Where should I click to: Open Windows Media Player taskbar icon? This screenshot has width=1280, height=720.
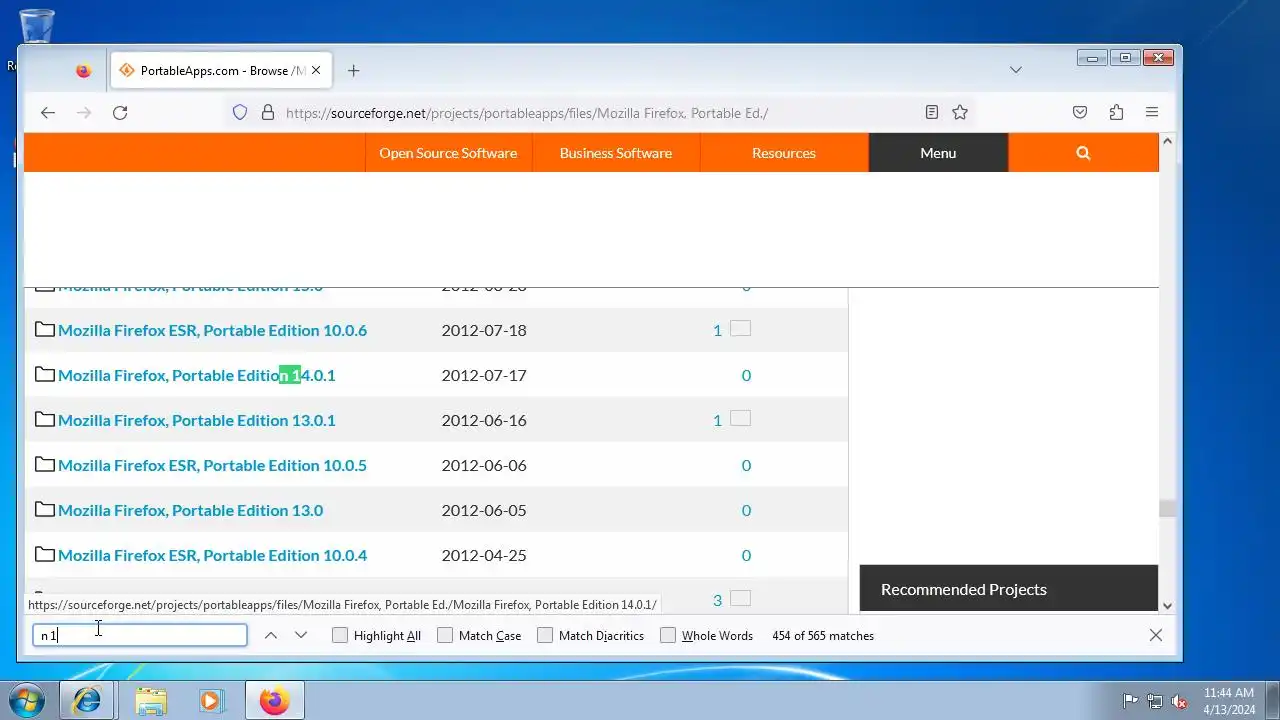coord(210,701)
